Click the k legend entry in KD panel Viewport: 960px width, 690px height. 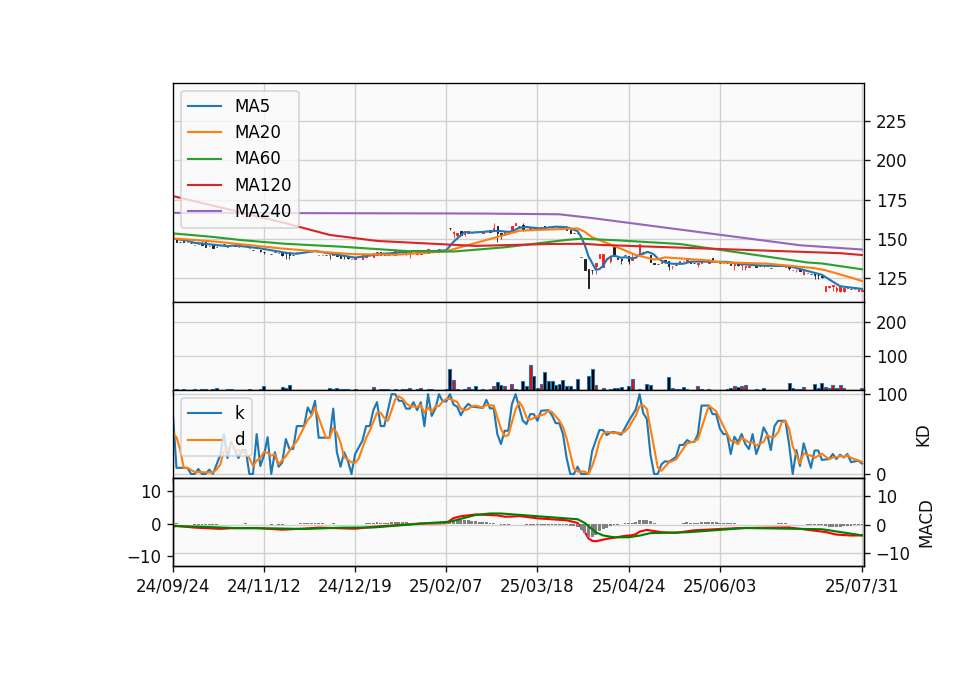pyautogui.click(x=239, y=413)
